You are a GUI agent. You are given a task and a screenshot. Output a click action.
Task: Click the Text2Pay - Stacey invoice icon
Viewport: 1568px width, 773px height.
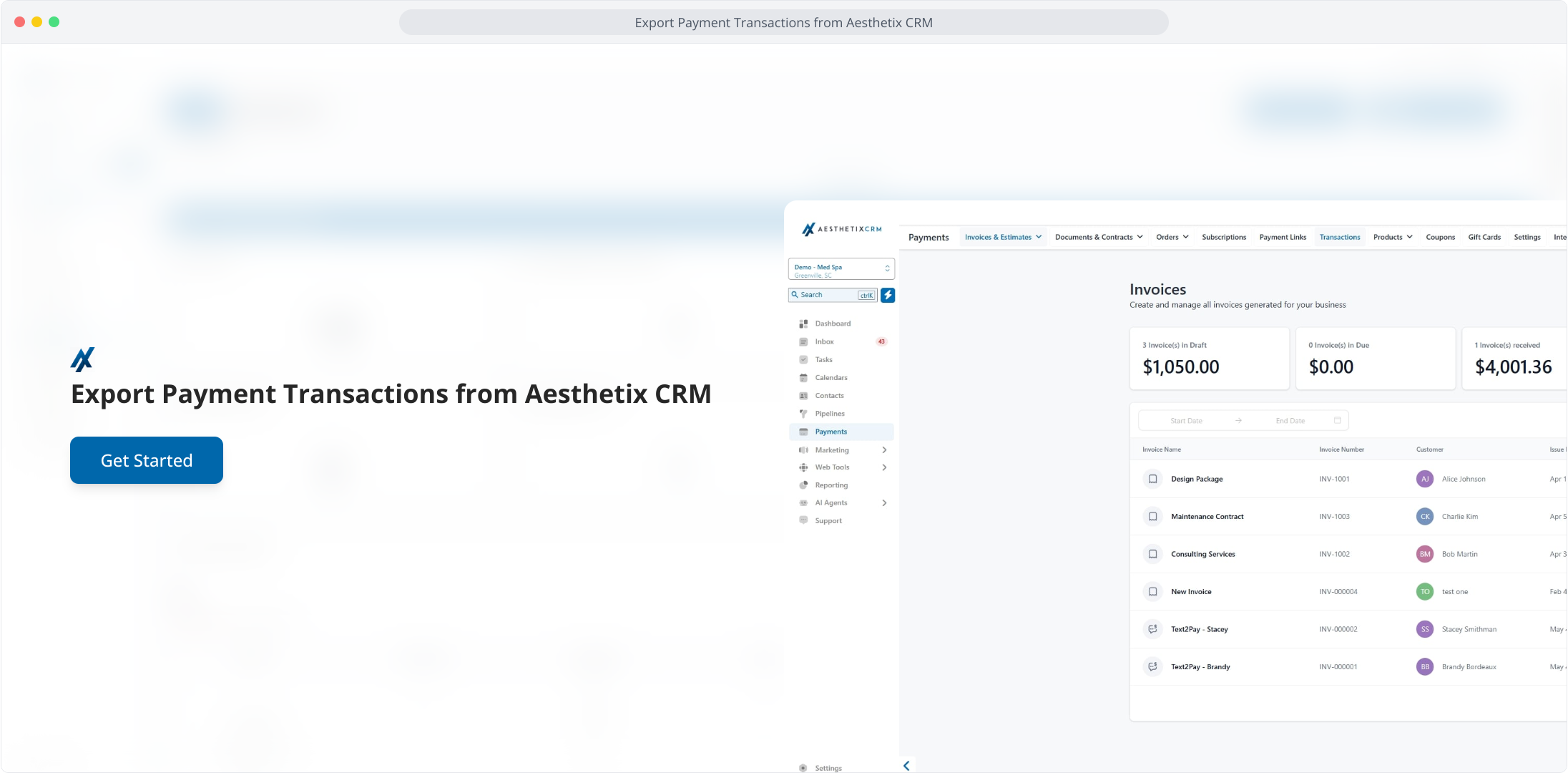pyautogui.click(x=1152, y=629)
